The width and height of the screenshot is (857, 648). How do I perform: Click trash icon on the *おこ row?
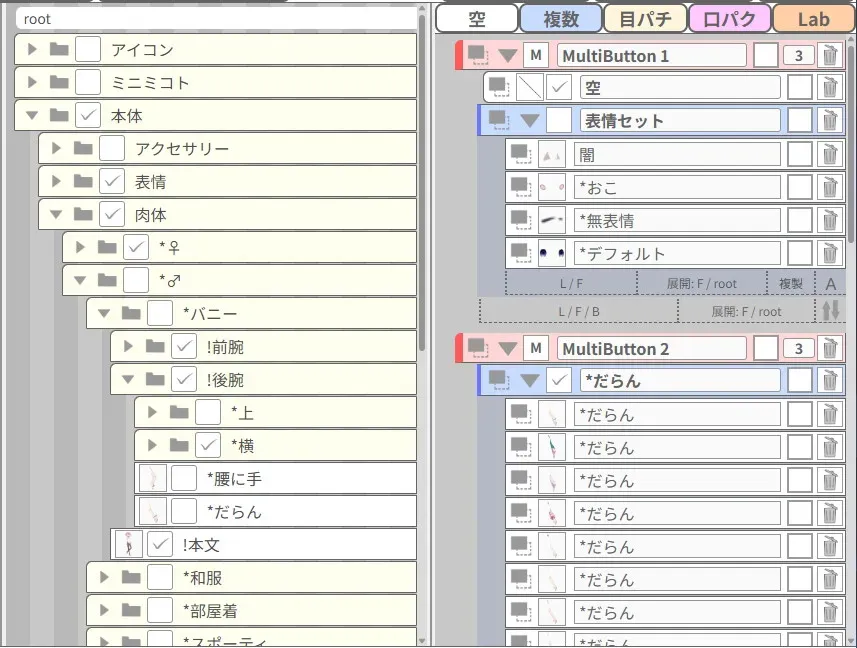830,187
